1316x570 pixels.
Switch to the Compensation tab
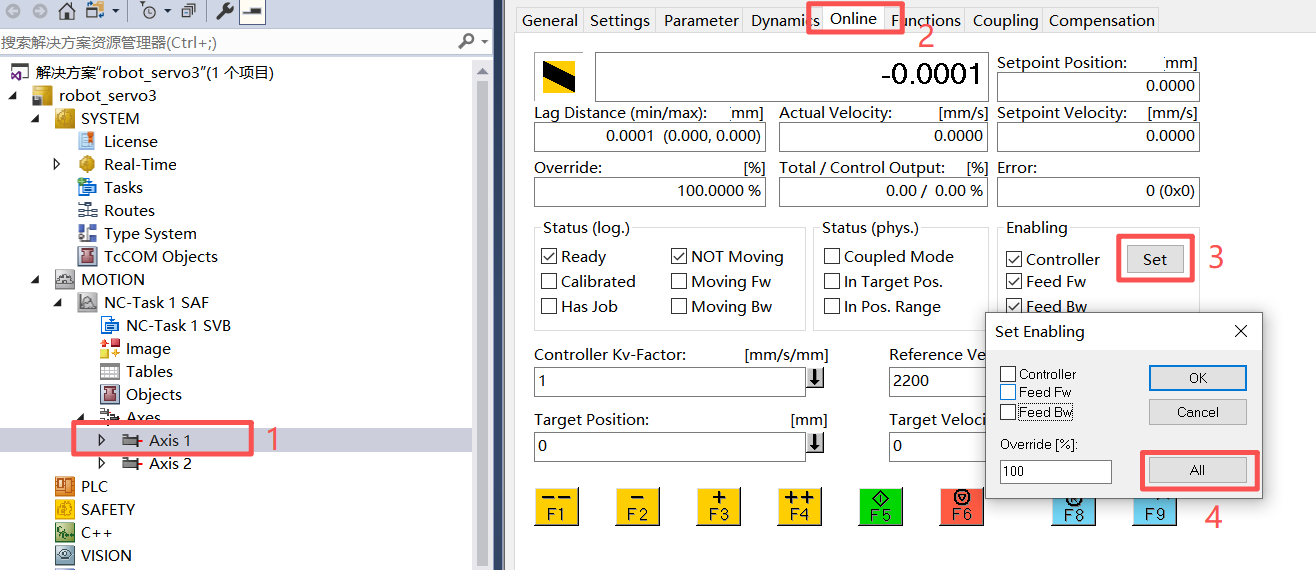(x=1101, y=21)
